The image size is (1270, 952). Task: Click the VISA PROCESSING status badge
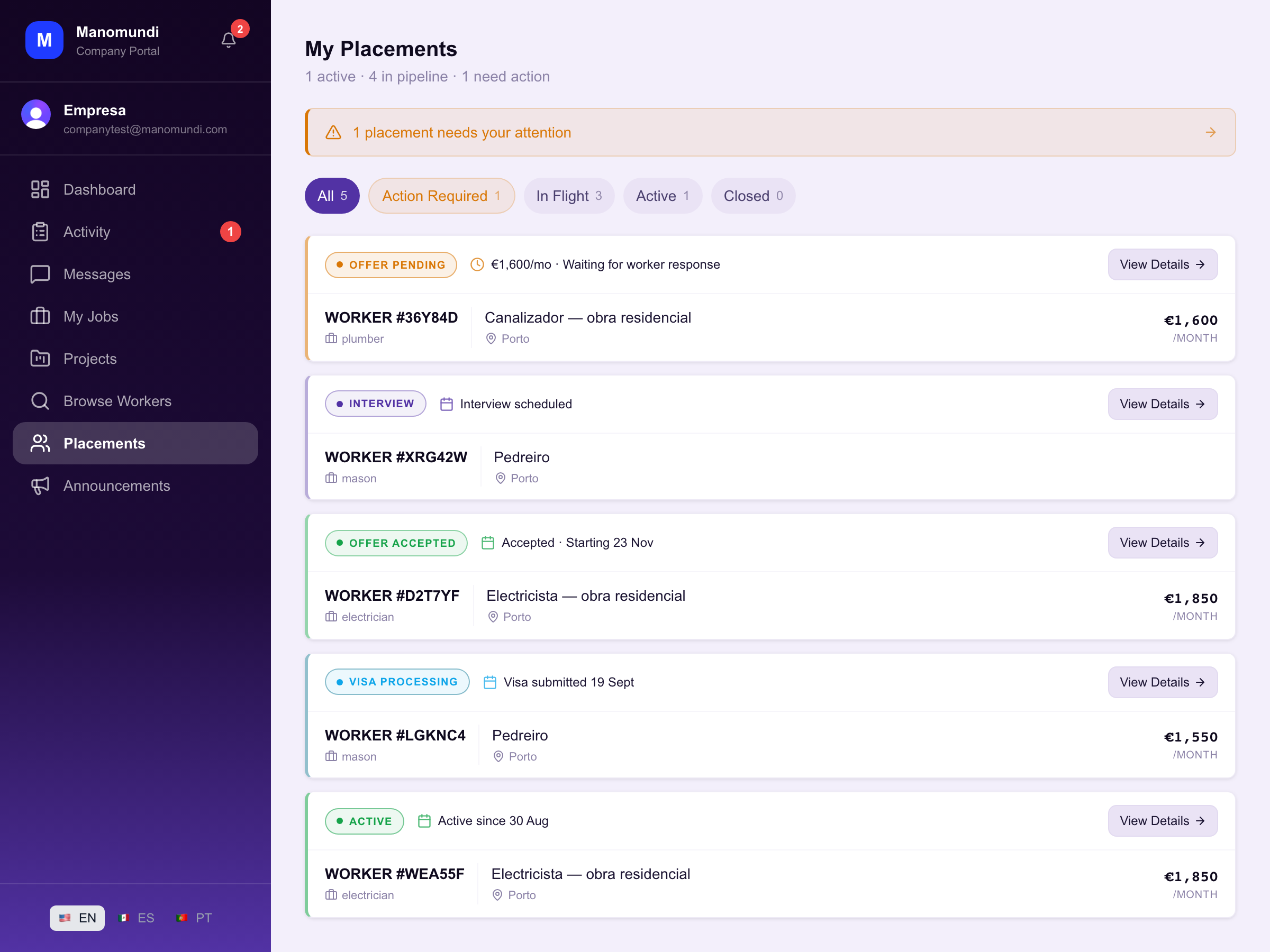click(397, 682)
